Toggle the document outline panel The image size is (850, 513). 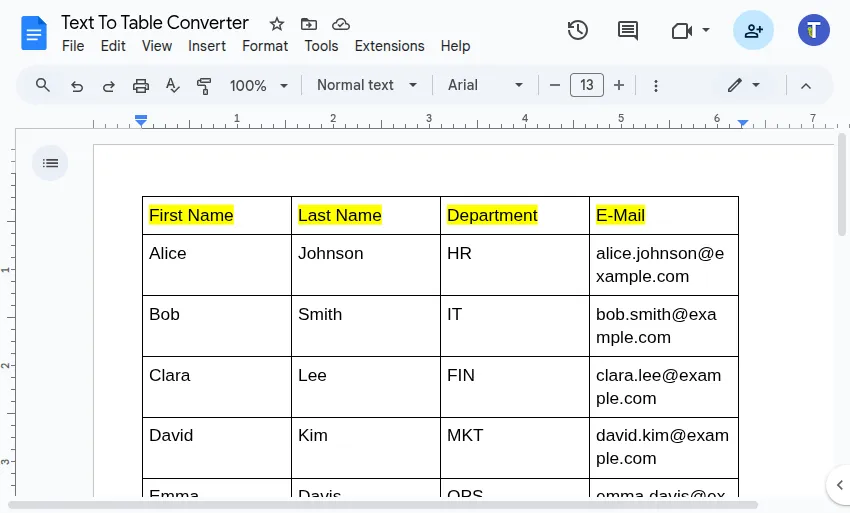pyautogui.click(x=51, y=163)
